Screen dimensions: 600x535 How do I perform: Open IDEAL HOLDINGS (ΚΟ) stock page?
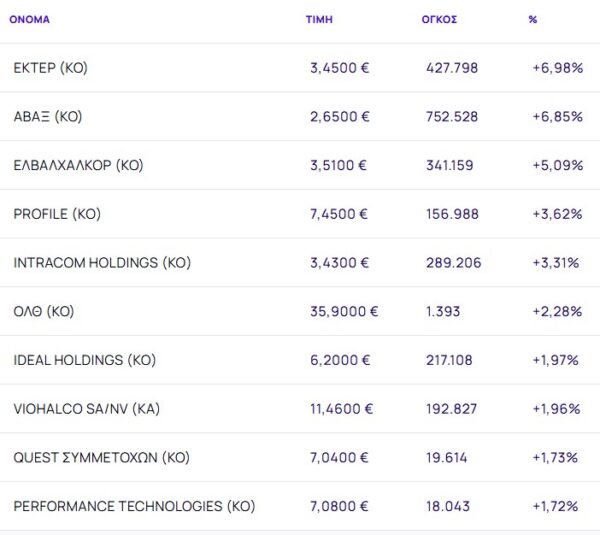click(85, 360)
